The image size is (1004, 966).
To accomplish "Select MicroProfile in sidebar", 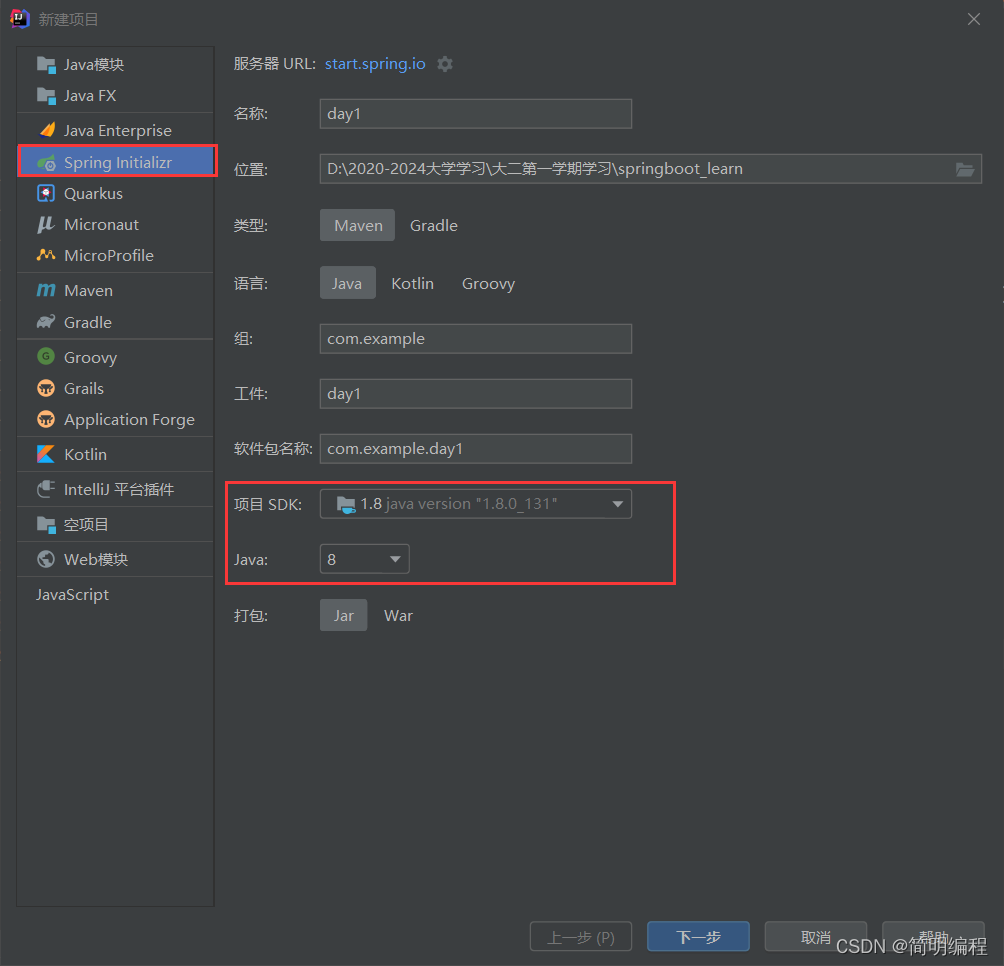I will pyautogui.click(x=115, y=255).
